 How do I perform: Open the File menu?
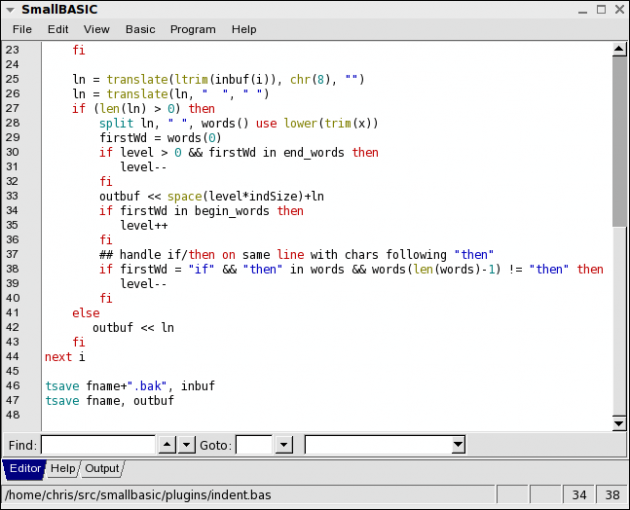point(22,29)
